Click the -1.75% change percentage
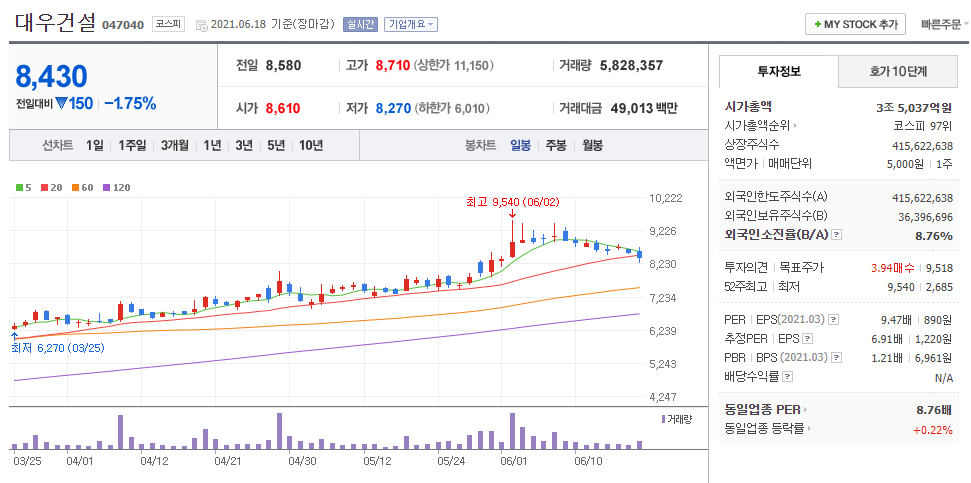 [130, 103]
